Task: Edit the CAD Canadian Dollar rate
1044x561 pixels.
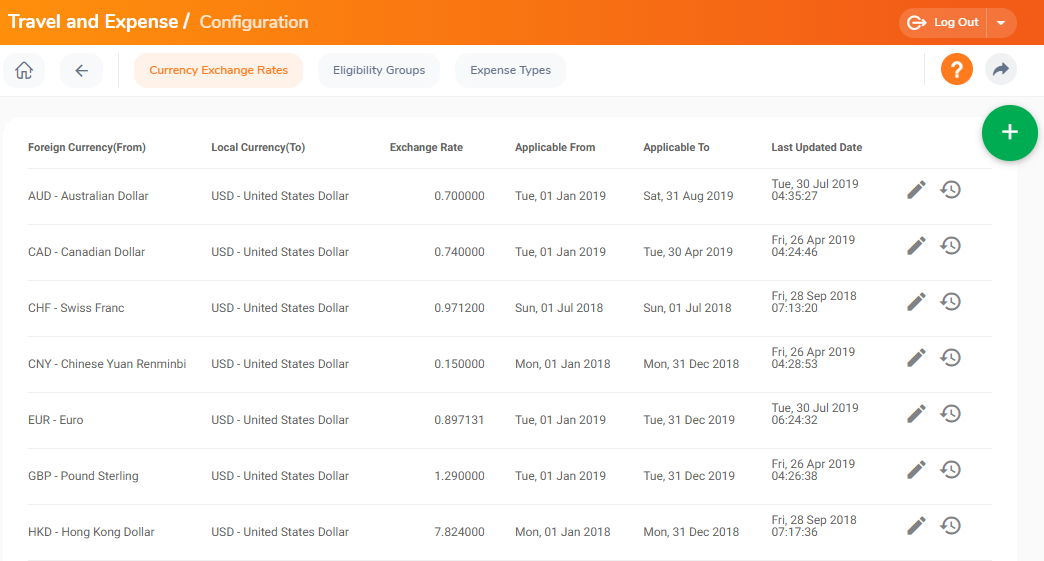Action: 916,246
